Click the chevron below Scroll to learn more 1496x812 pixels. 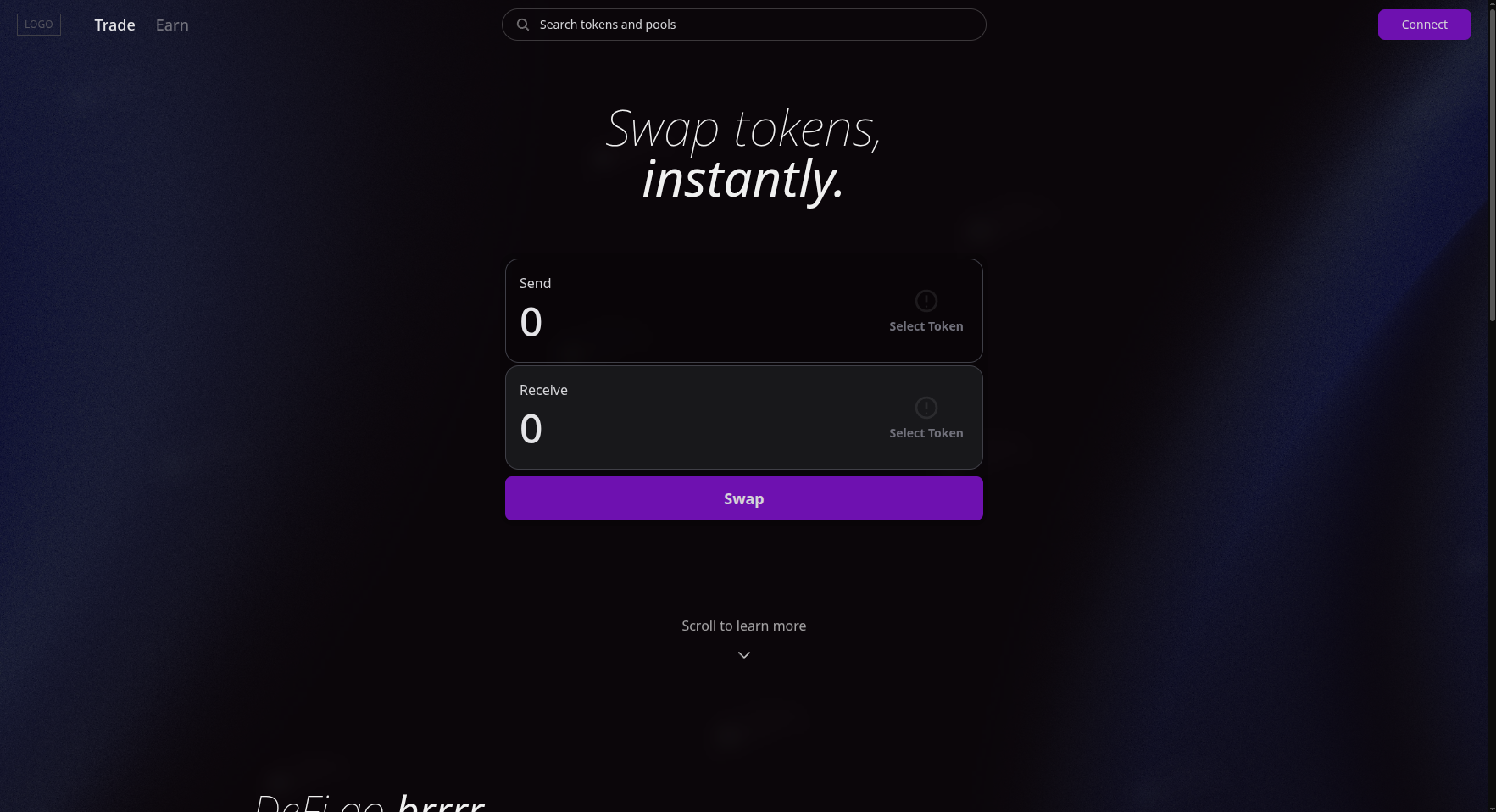743,654
